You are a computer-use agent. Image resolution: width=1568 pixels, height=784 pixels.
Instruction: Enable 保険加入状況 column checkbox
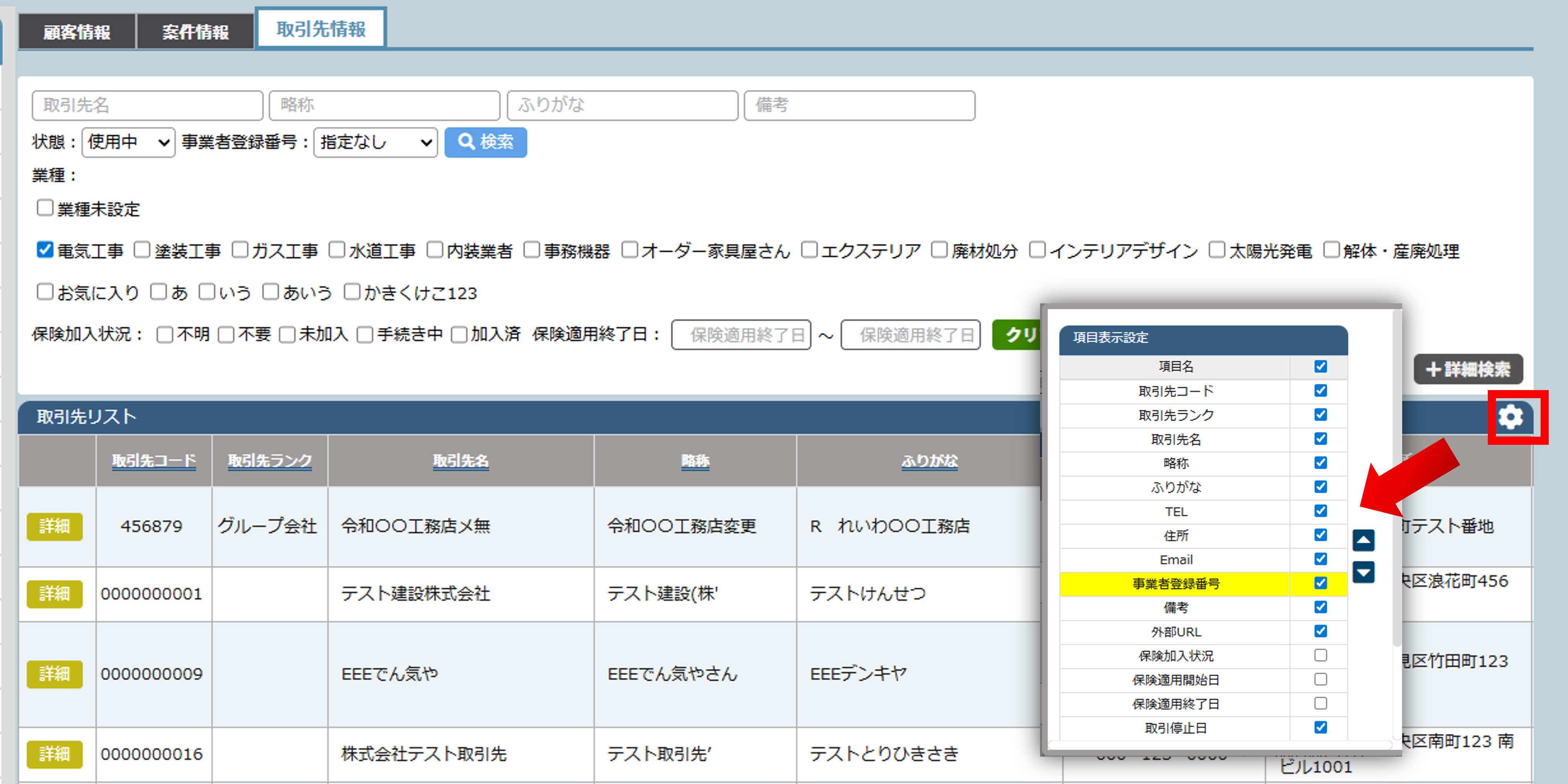coord(1320,655)
